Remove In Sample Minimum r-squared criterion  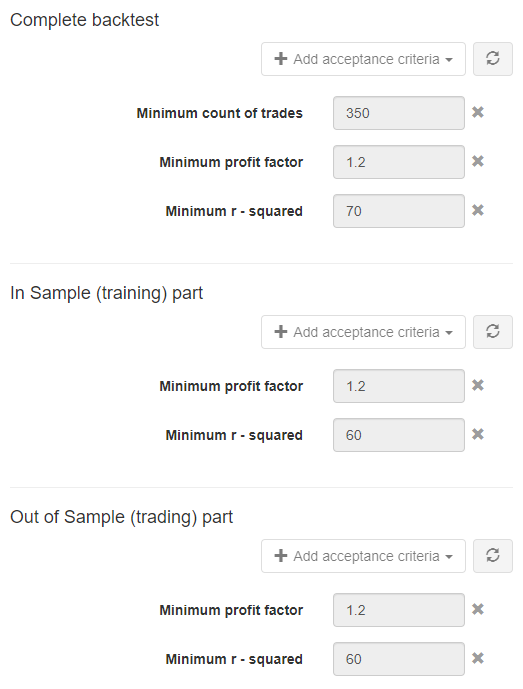(478, 435)
